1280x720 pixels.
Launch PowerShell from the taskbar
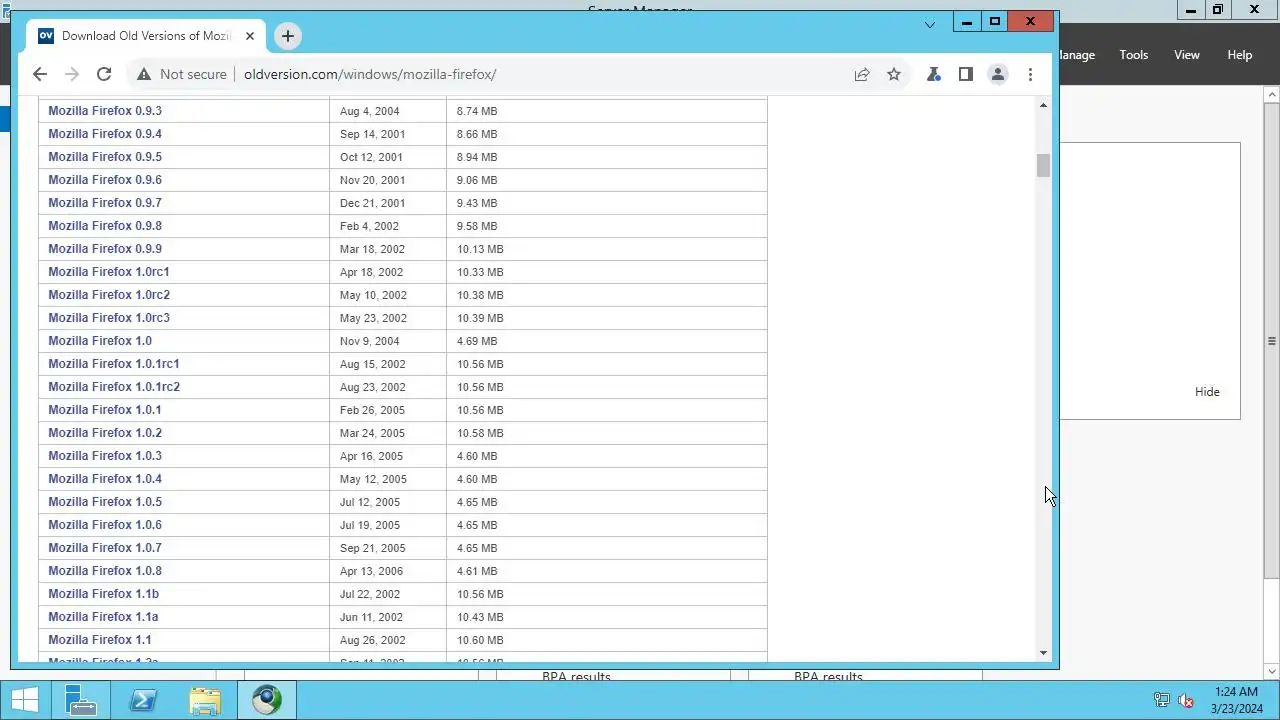[x=143, y=700]
